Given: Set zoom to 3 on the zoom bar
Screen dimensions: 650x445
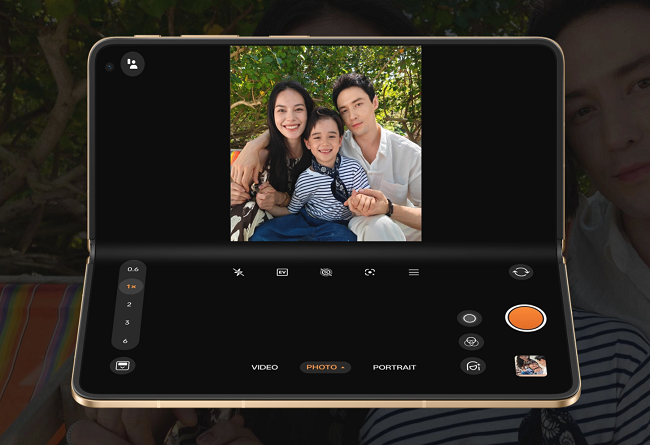Looking at the screenshot, I should [x=127, y=322].
